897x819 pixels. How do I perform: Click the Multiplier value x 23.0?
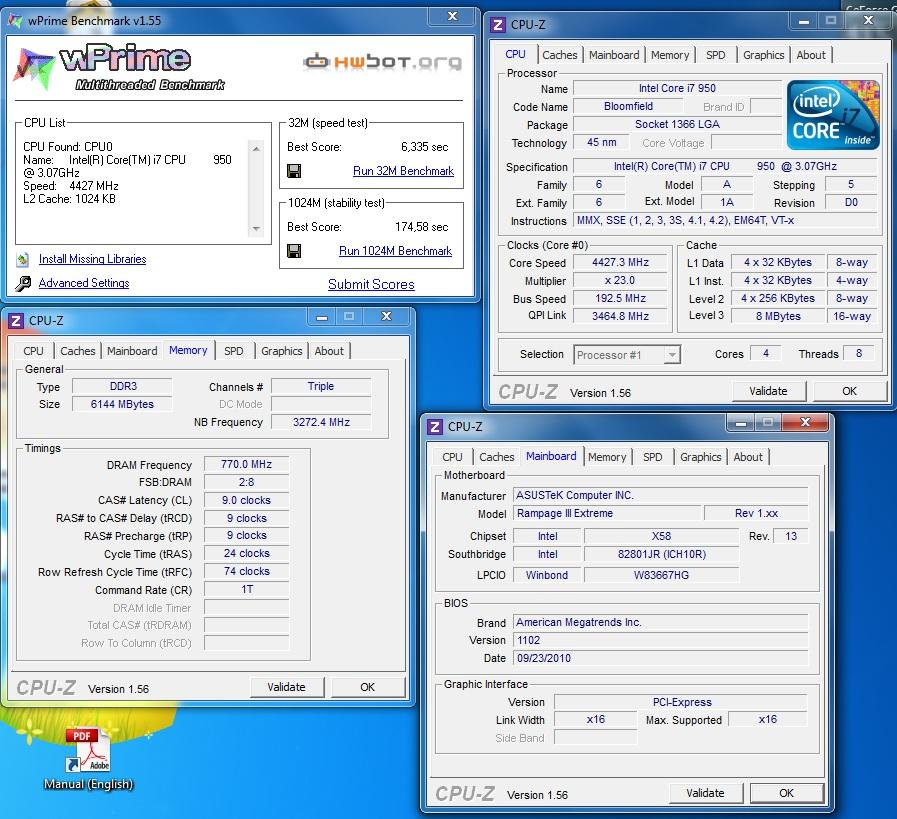(x=620, y=280)
